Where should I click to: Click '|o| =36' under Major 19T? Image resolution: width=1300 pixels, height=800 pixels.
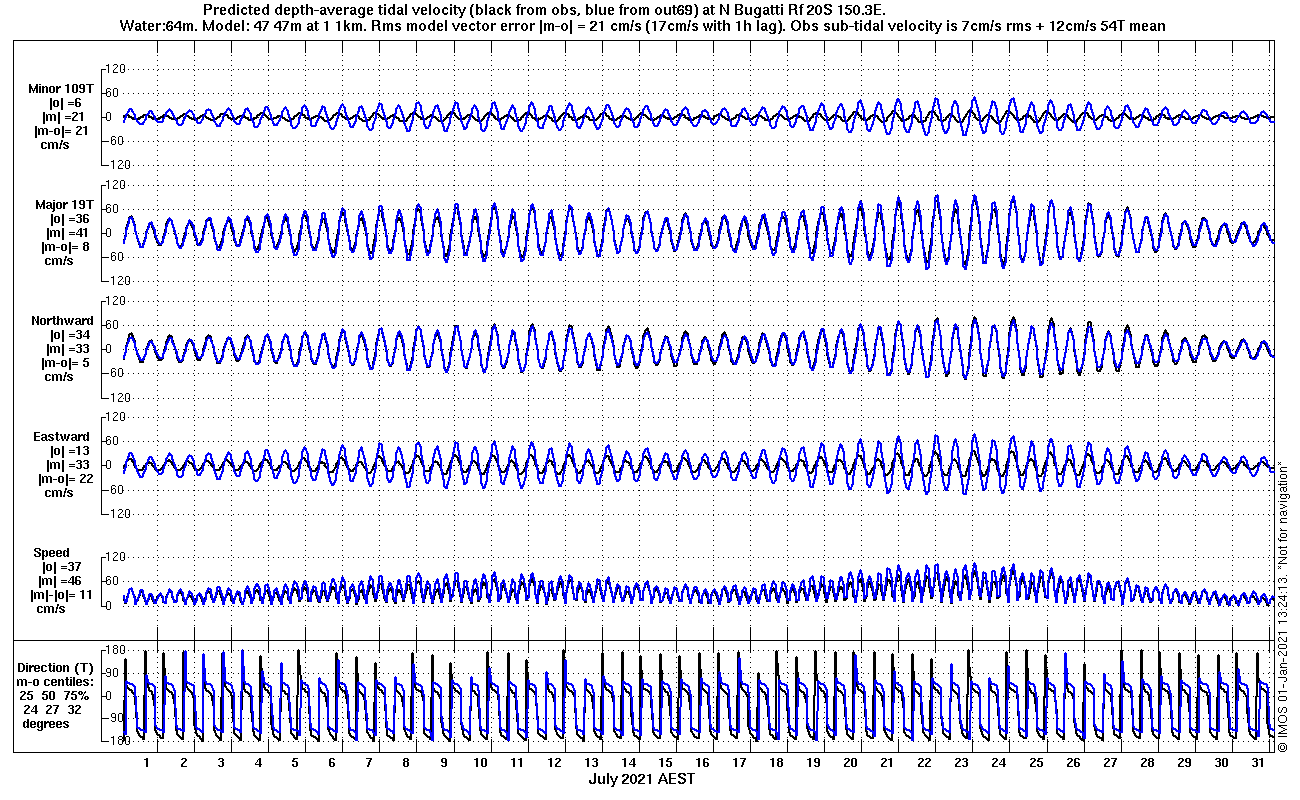pos(69,219)
